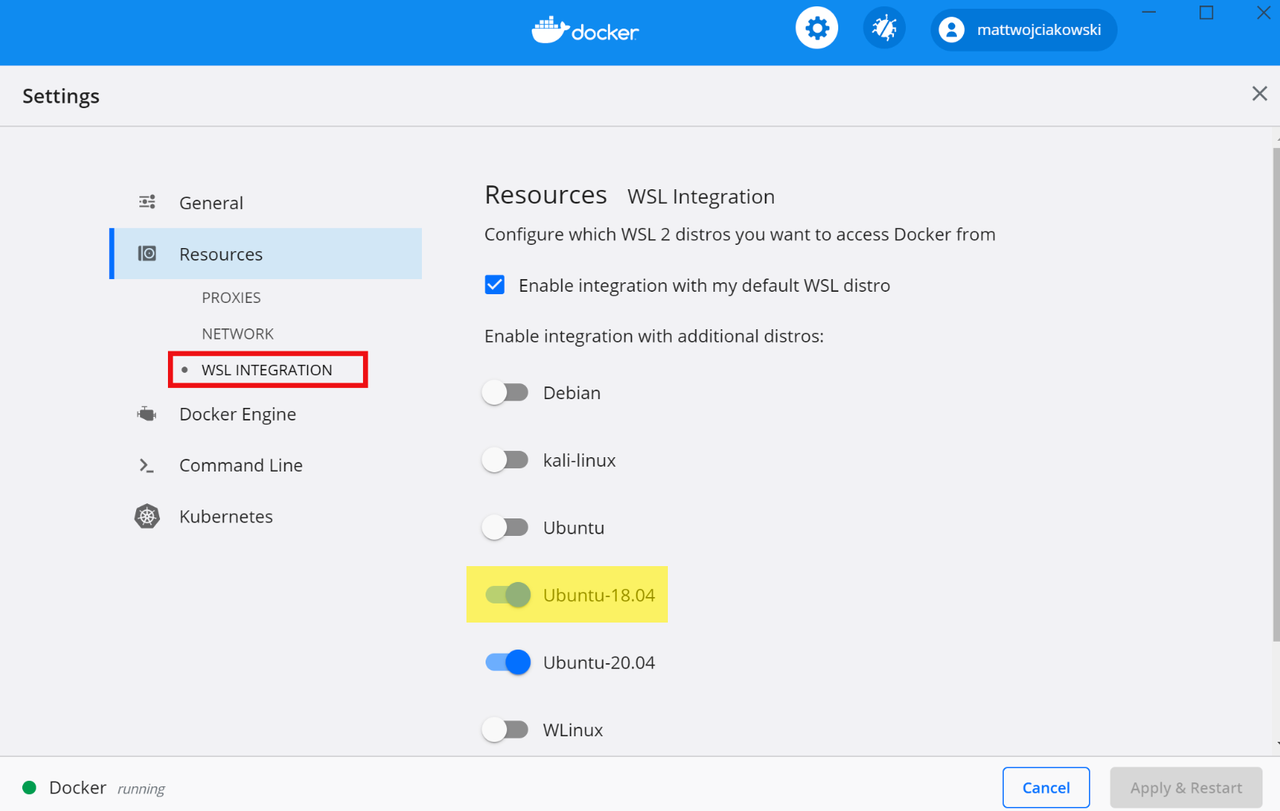The width and height of the screenshot is (1280, 811).
Task: Click the Kubernetes wheel icon
Action: pos(147,516)
